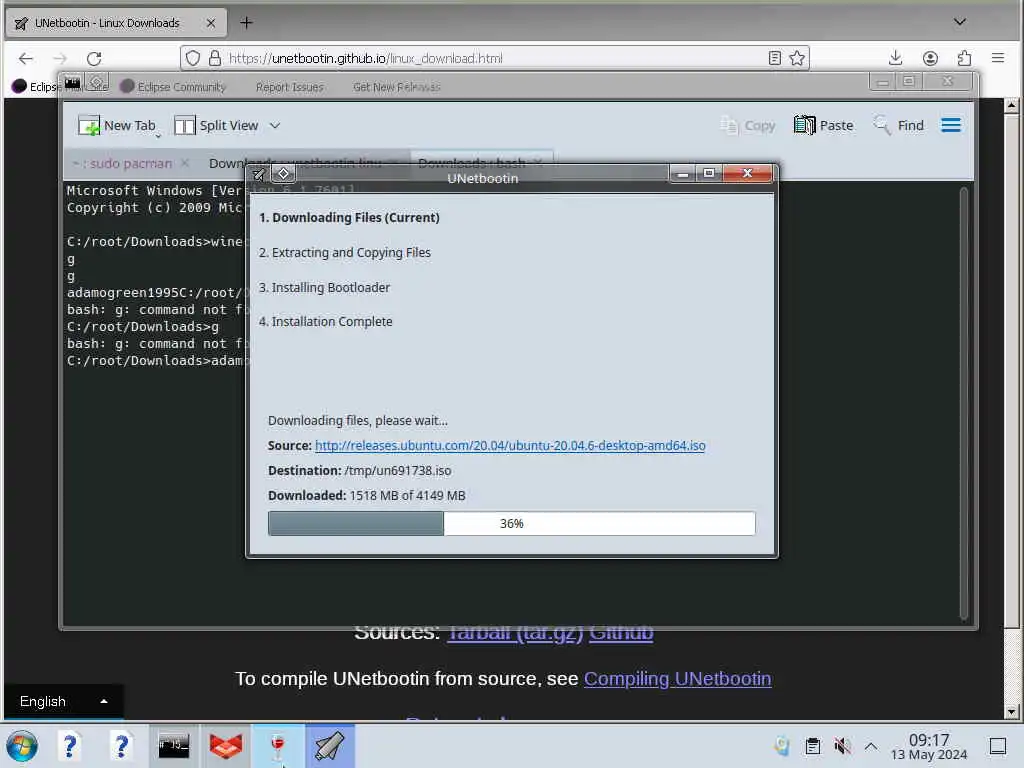Maximize the UNetbootin window
This screenshot has width=1024, height=768.
click(709, 173)
